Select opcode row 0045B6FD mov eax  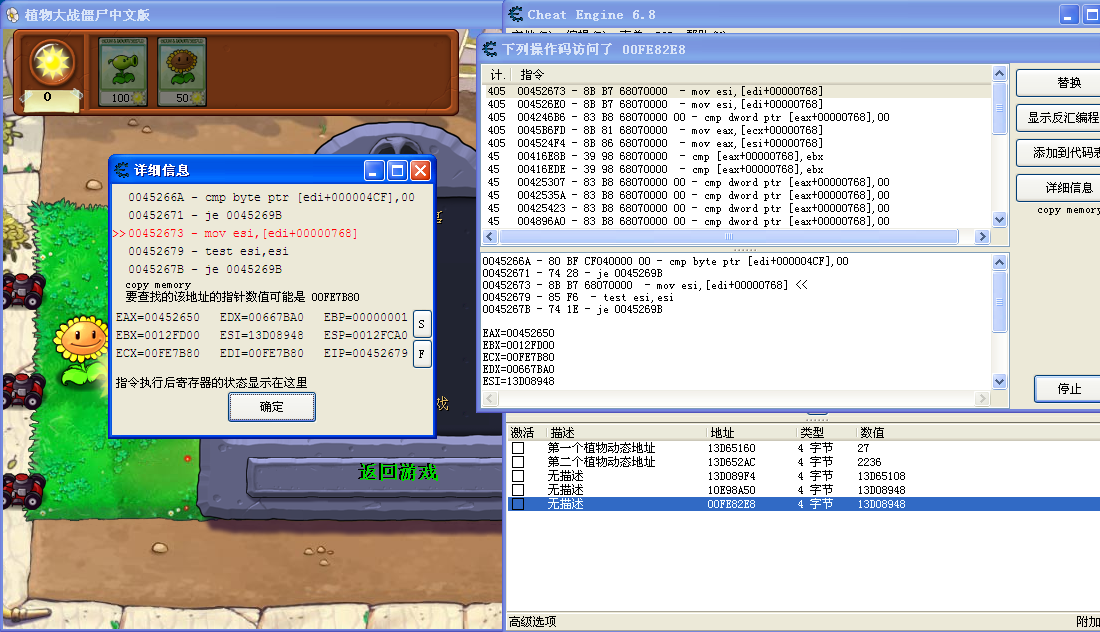point(737,130)
